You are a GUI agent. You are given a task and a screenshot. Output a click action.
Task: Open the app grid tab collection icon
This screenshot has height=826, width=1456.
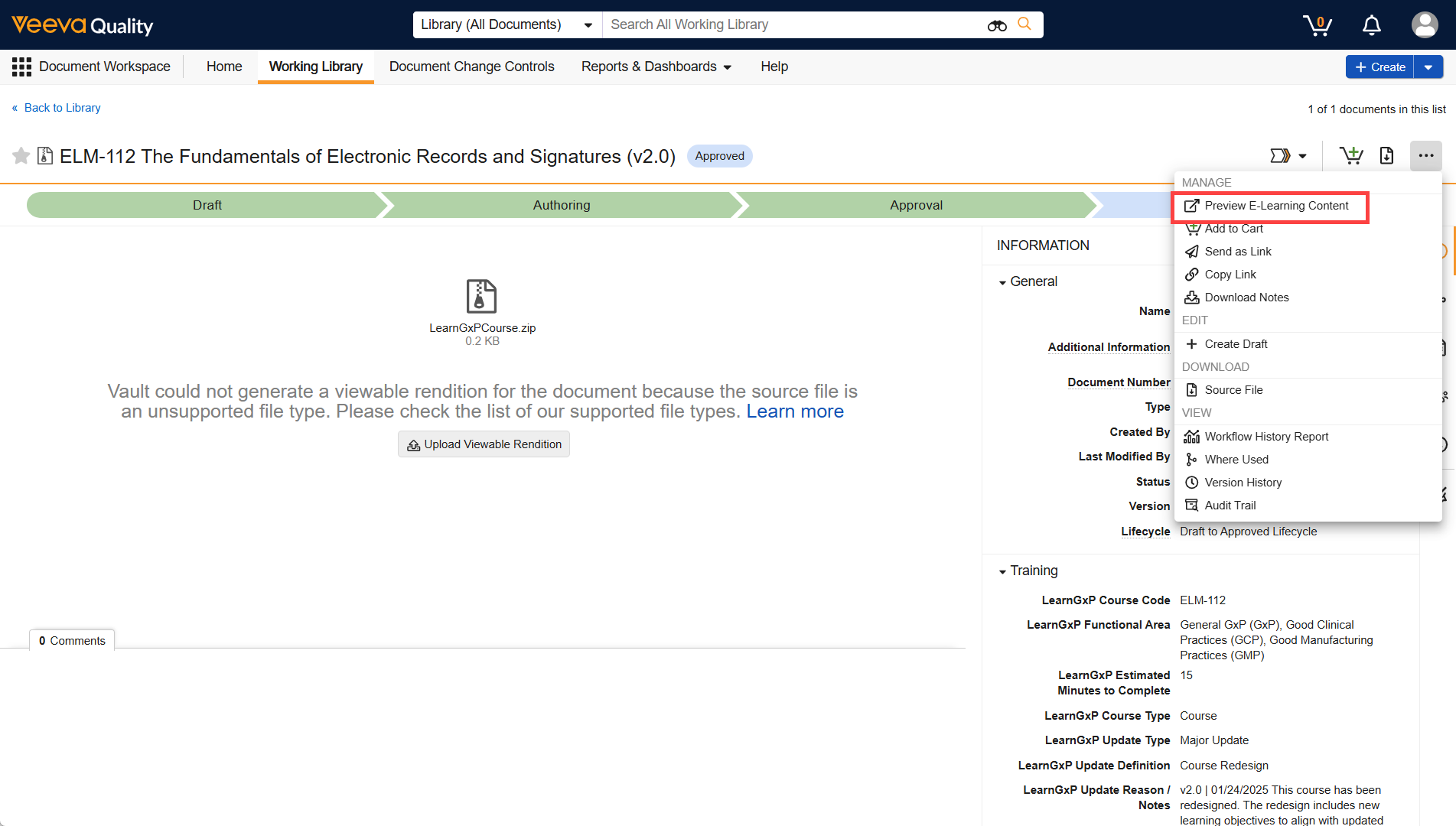(21, 67)
